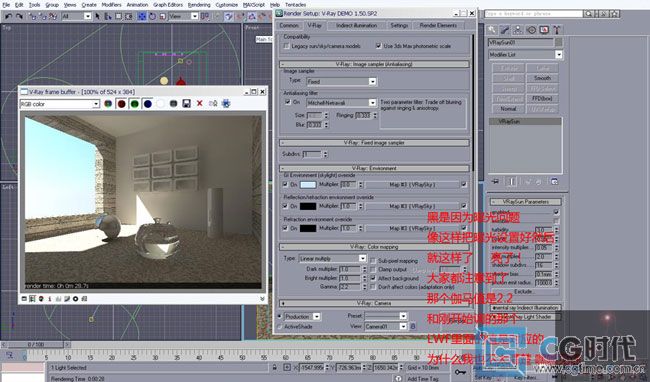Activate the Select and Scale tool
This screenshot has height=382, width=650.
click(x=162, y=16)
